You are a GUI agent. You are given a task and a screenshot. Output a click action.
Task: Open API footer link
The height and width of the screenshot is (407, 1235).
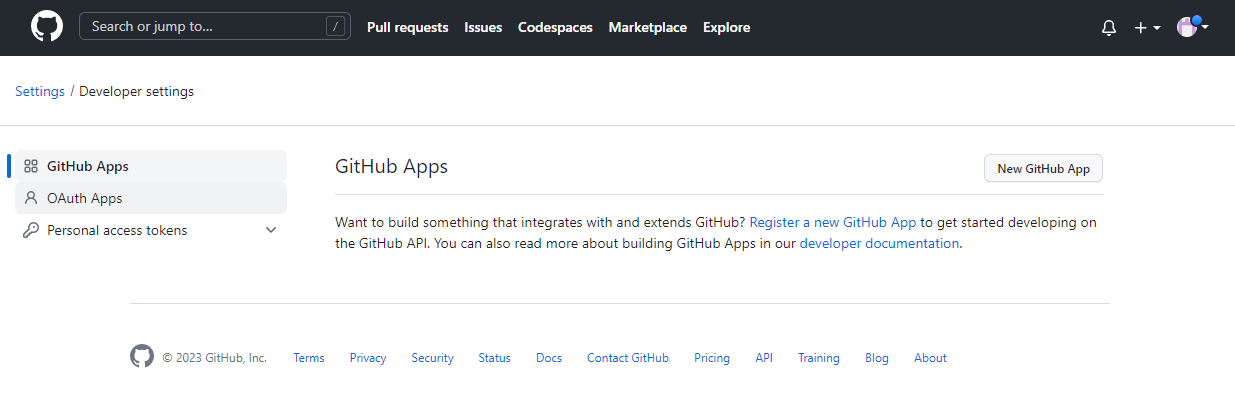pyautogui.click(x=764, y=358)
